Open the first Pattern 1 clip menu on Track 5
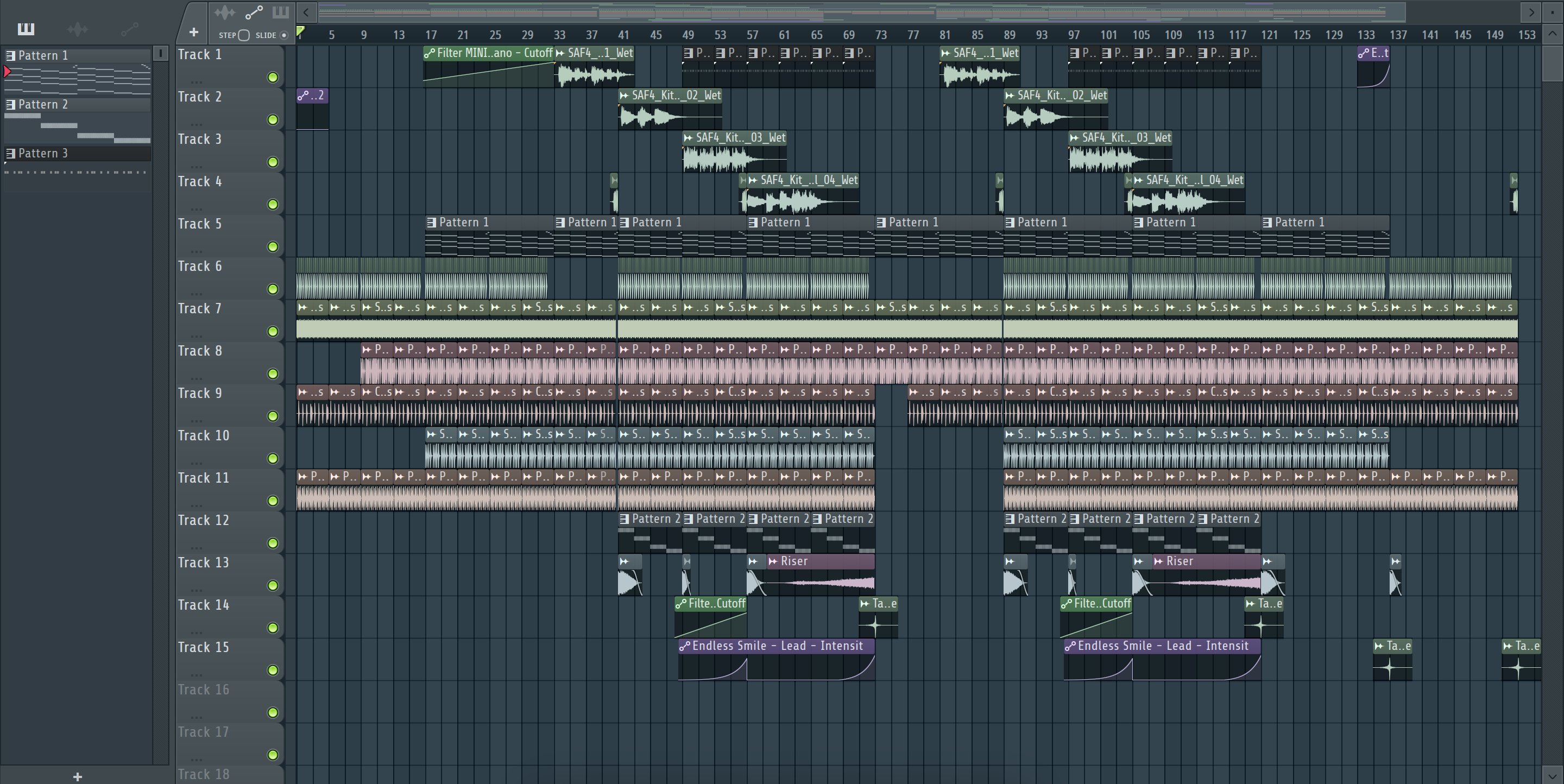Screen dimensions: 1564x784 (x=432, y=223)
